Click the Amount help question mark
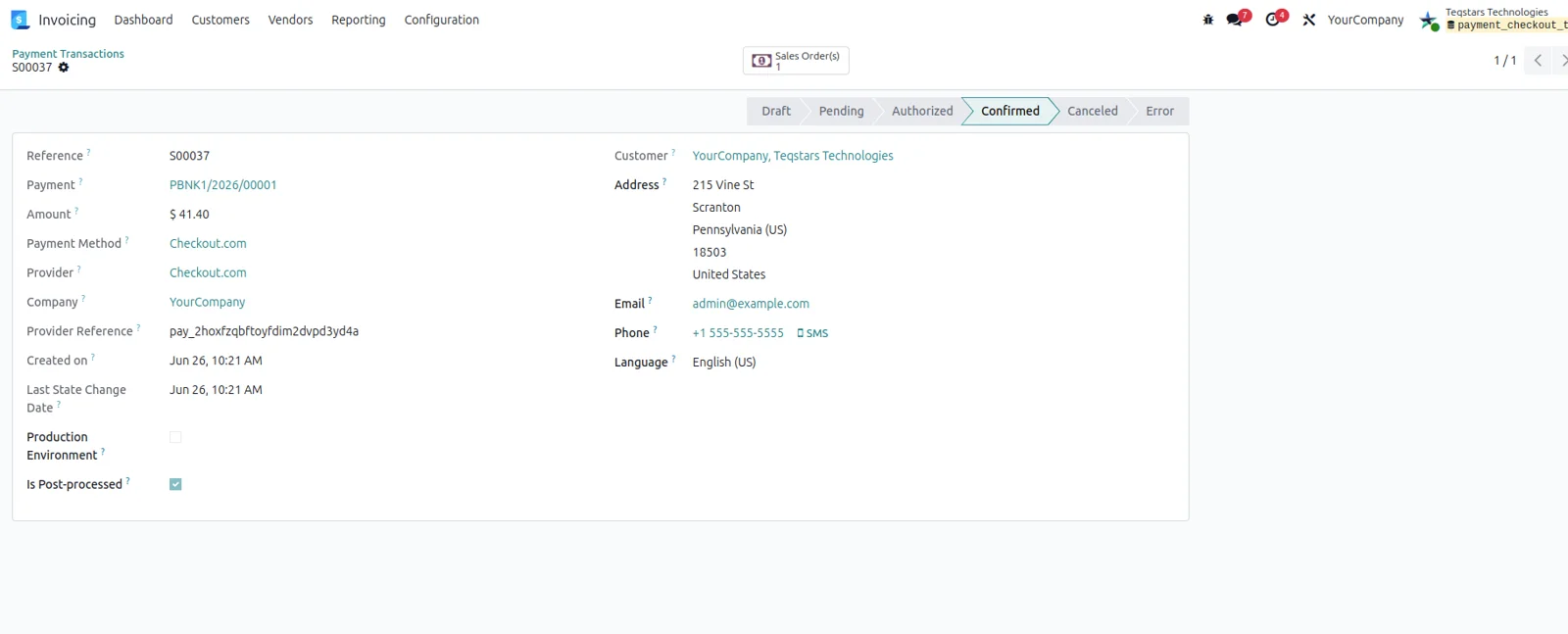 click(76, 211)
